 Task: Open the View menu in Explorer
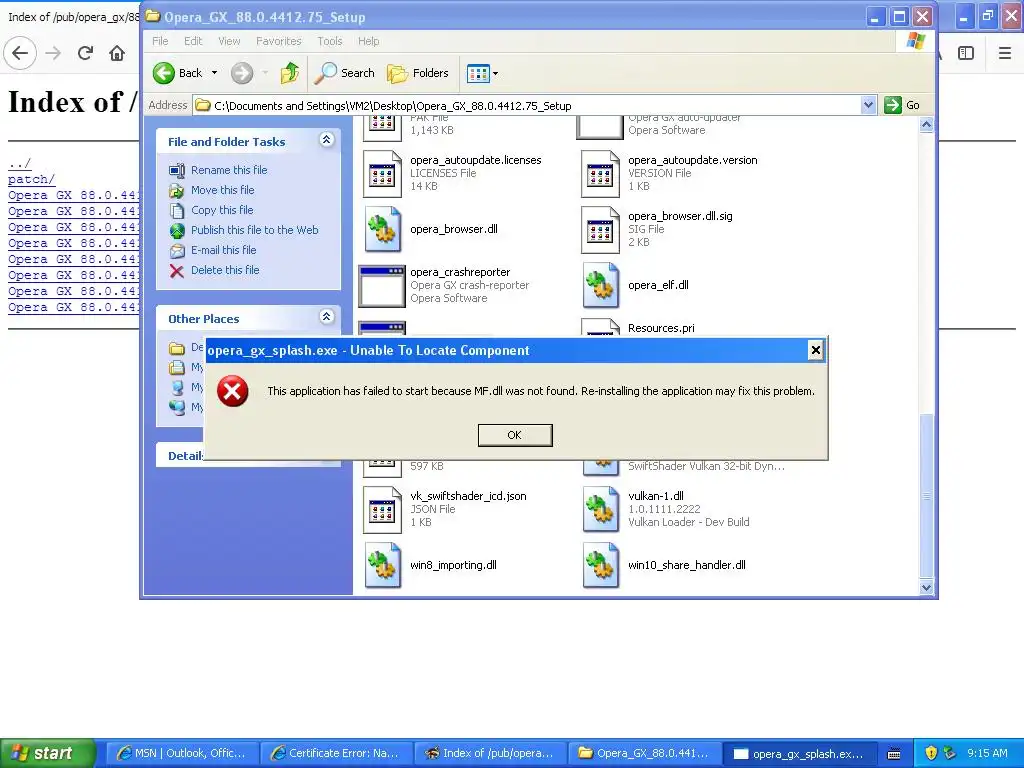(x=229, y=41)
